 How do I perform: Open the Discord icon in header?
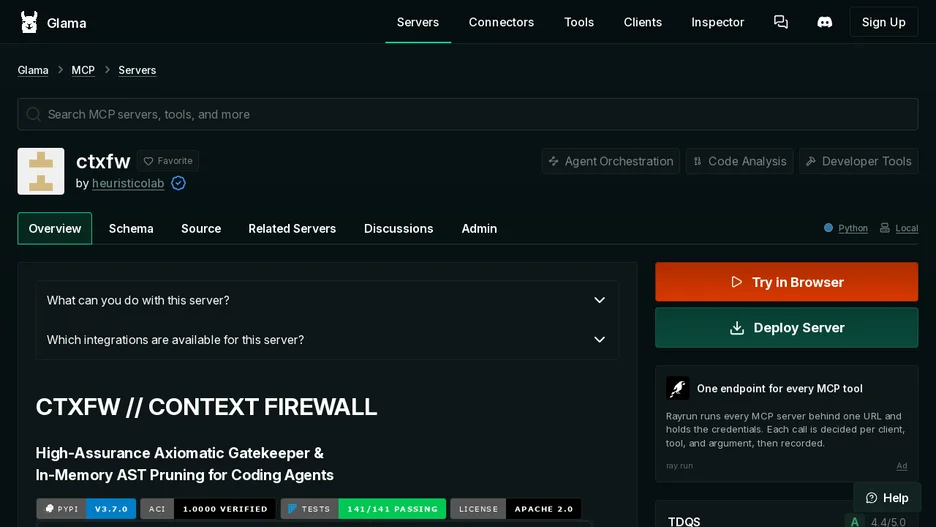(824, 22)
